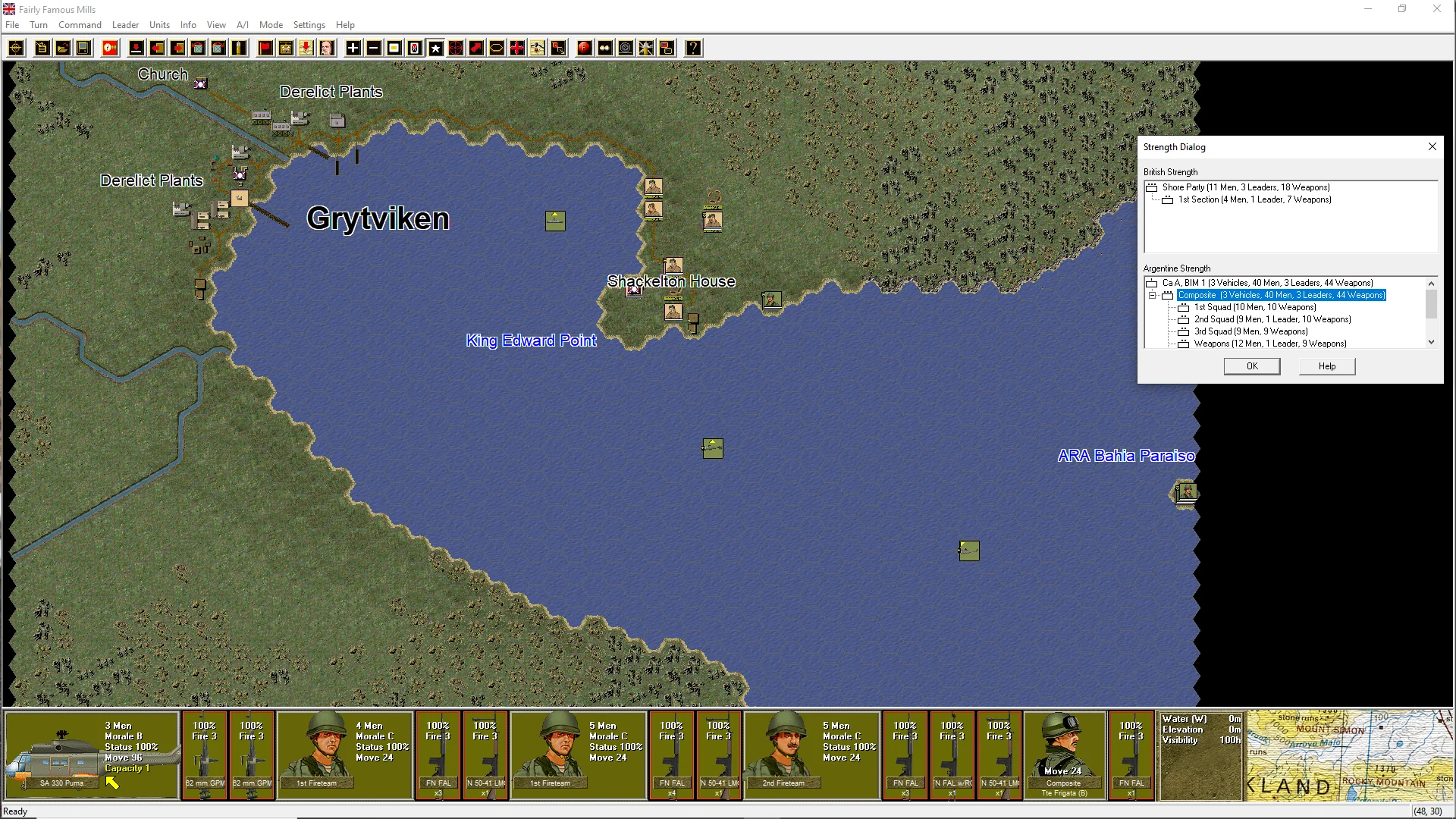
Task: Open the Units menu
Action: click(159, 25)
